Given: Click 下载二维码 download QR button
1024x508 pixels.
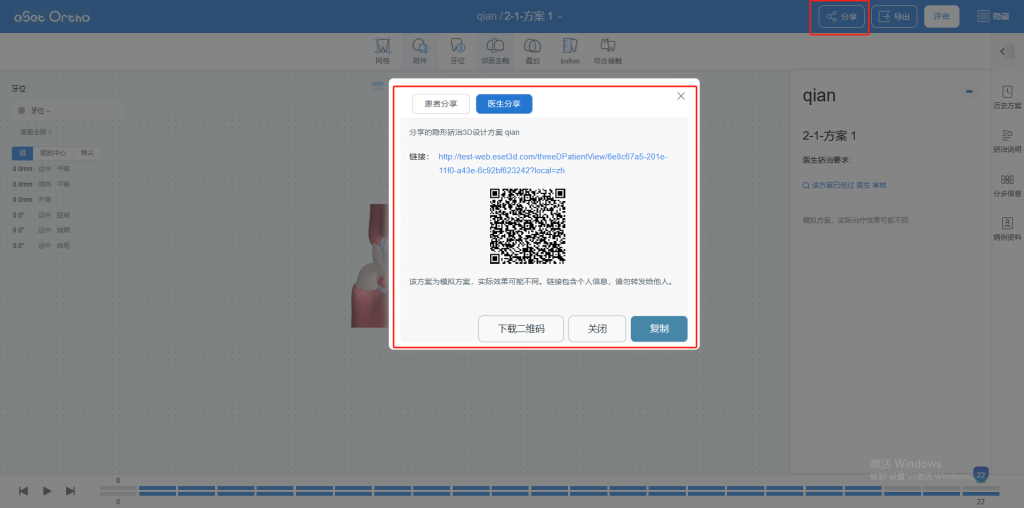Looking at the screenshot, I should (x=521, y=329).
